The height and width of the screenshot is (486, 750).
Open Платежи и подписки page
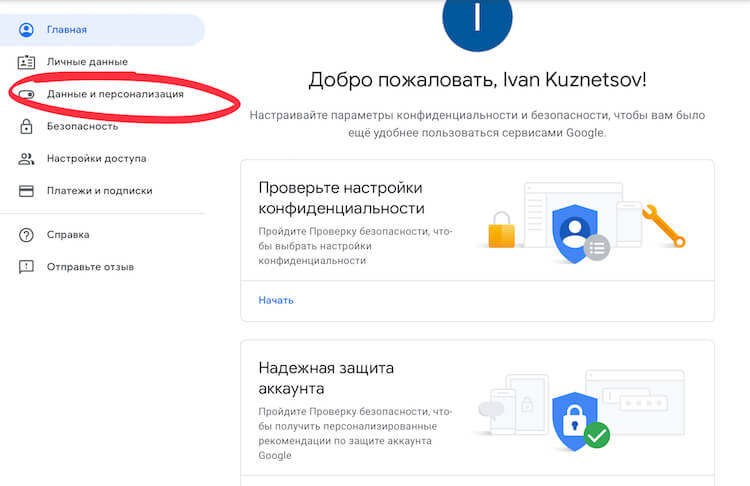99,191
